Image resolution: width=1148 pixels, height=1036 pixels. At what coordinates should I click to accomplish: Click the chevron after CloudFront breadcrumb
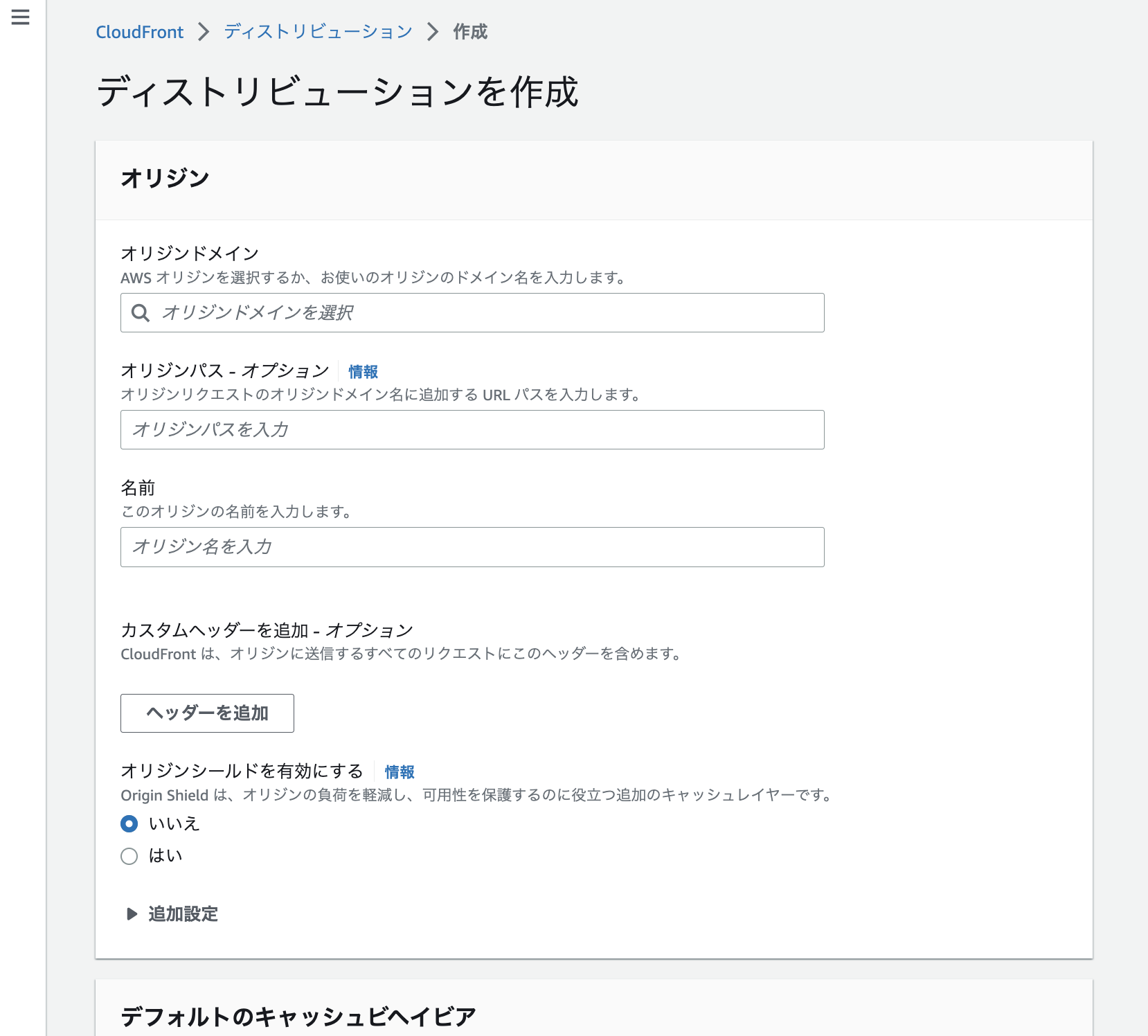pos(204,32)
